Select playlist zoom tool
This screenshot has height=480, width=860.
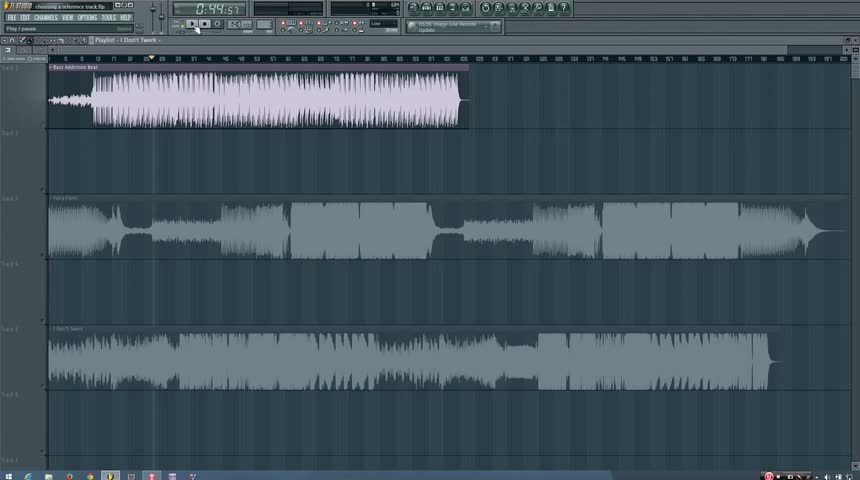(76, 40)
